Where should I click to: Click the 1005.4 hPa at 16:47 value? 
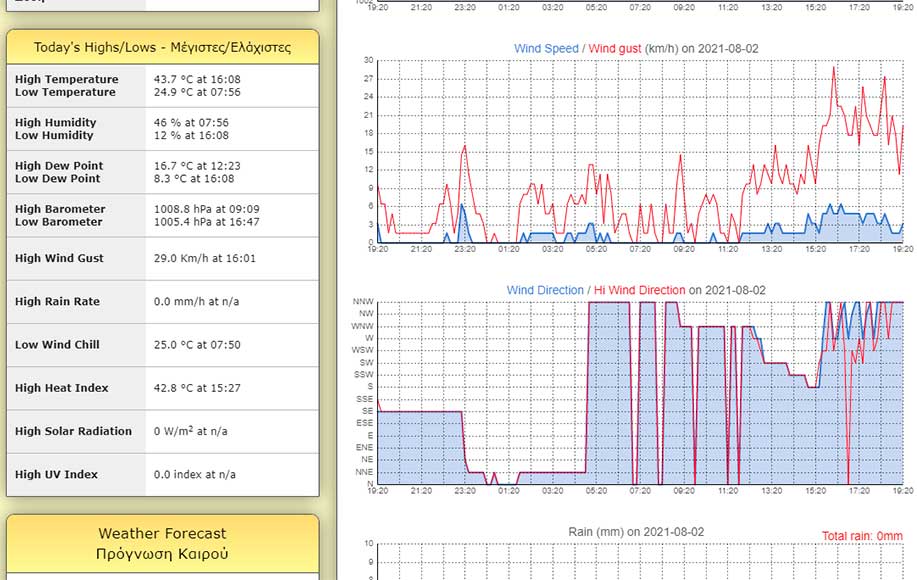[x=206, y=222]
